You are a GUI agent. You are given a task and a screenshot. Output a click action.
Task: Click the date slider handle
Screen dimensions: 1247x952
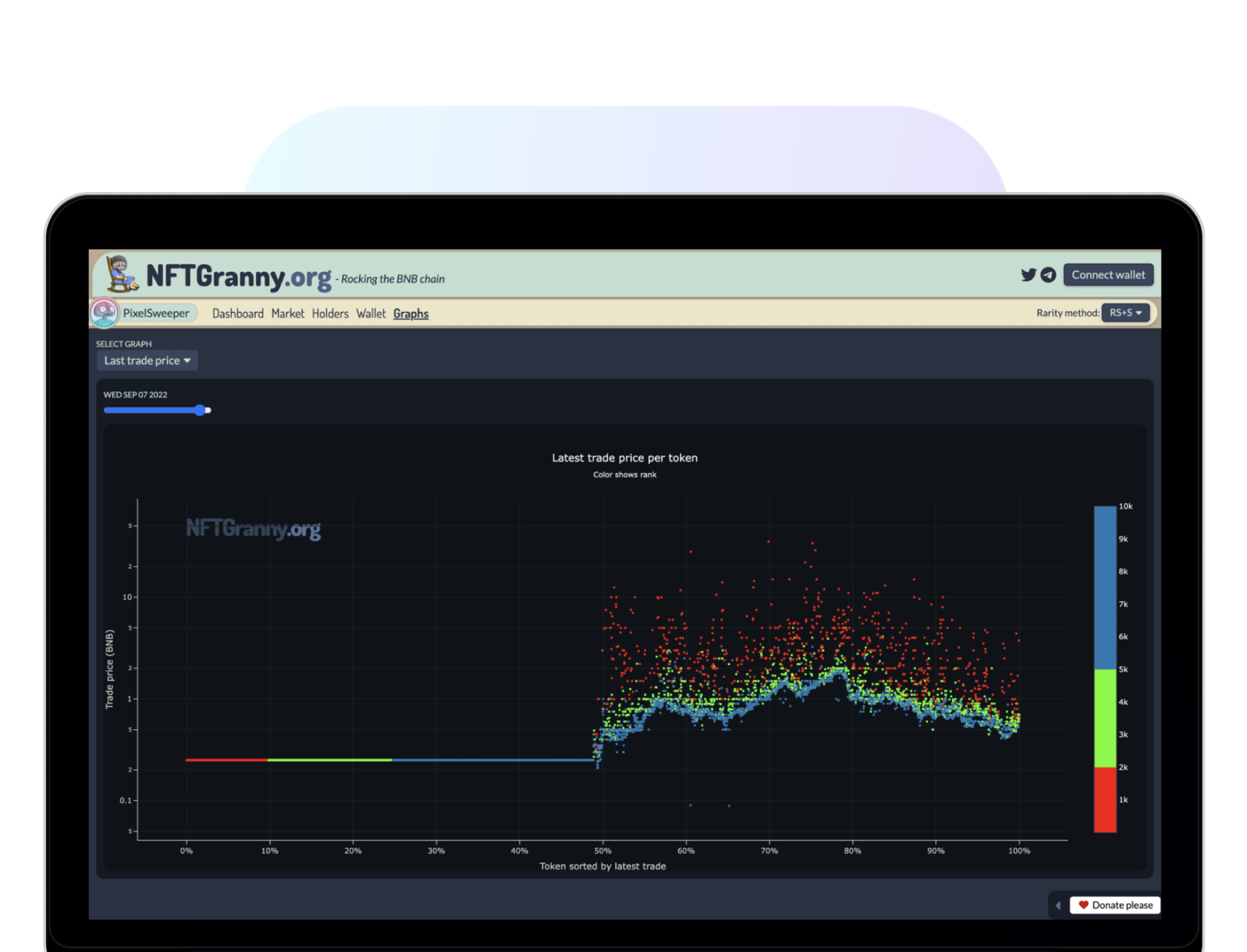200,410
